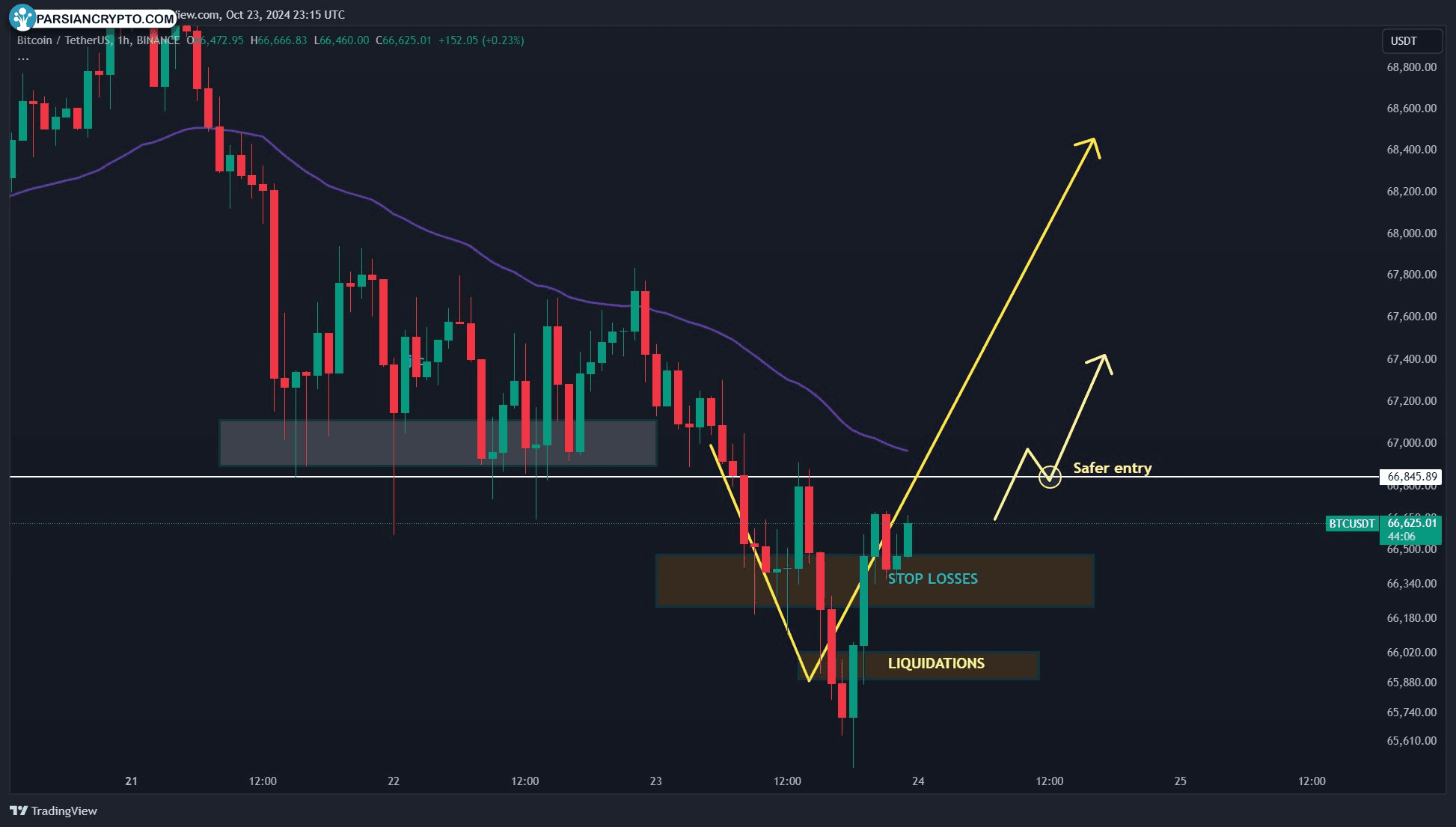Click the PersianCrypto.com logo icon
Image resolution: width=1456 pixels, height=827 pixels.
click(17, 15)
